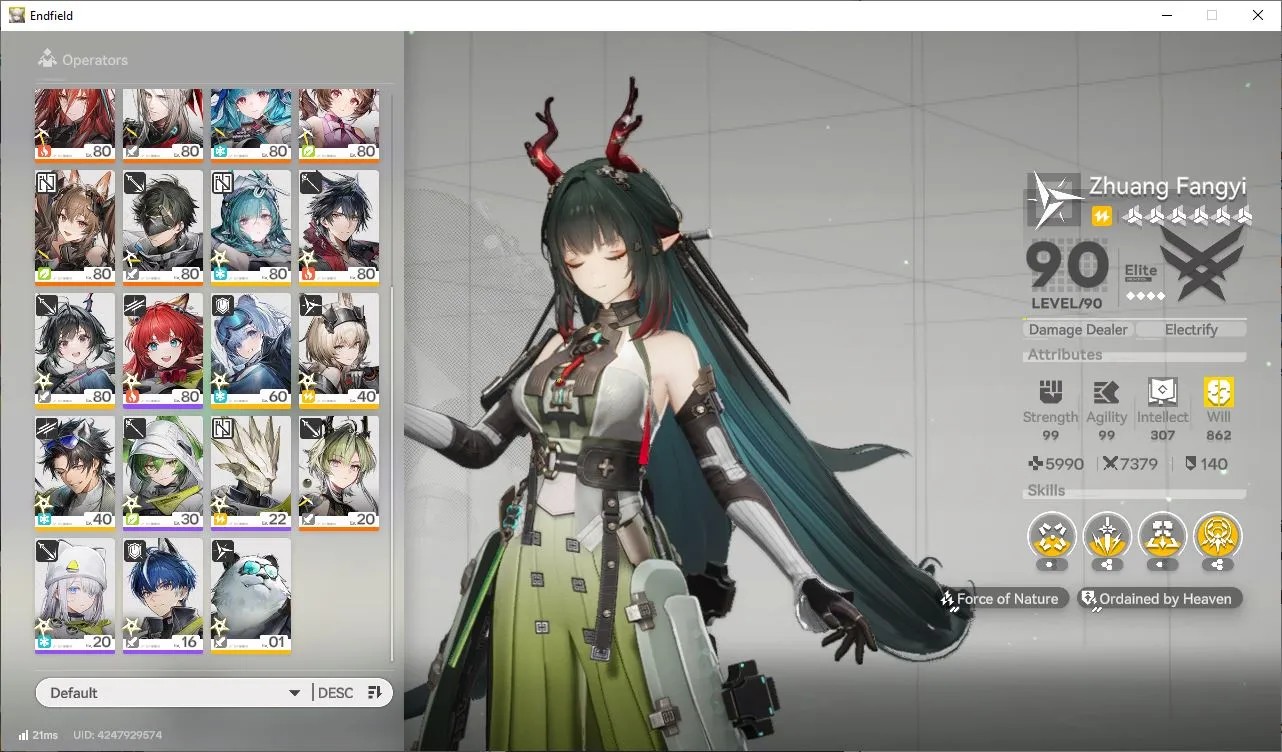Select the white spiky level 22 operator
The width and height of the screenshot is (1282, 752).
pyautogui.click(x=251, y=473)
